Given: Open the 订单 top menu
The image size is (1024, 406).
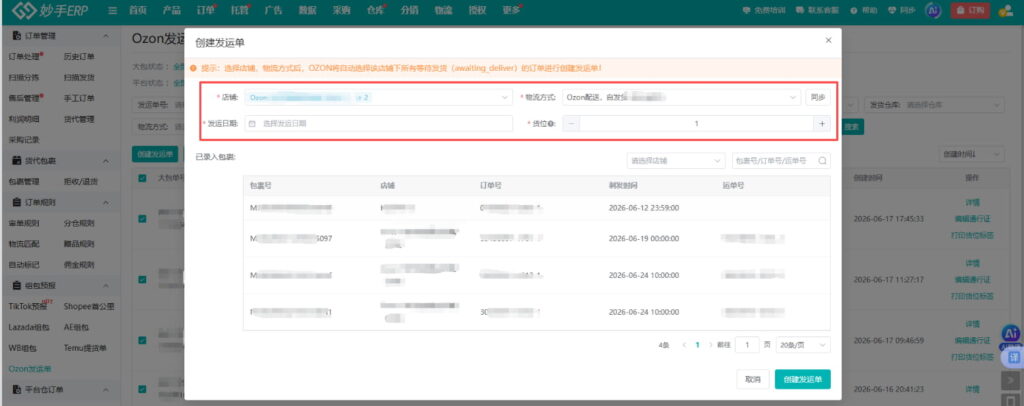Looking at the screenshot, I should point(205,10).
